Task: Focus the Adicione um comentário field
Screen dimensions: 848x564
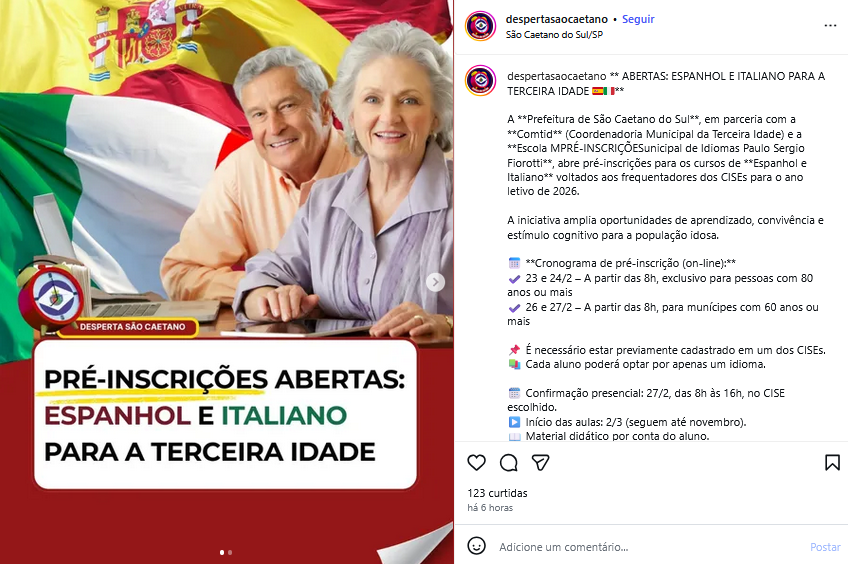Action: 649,547
